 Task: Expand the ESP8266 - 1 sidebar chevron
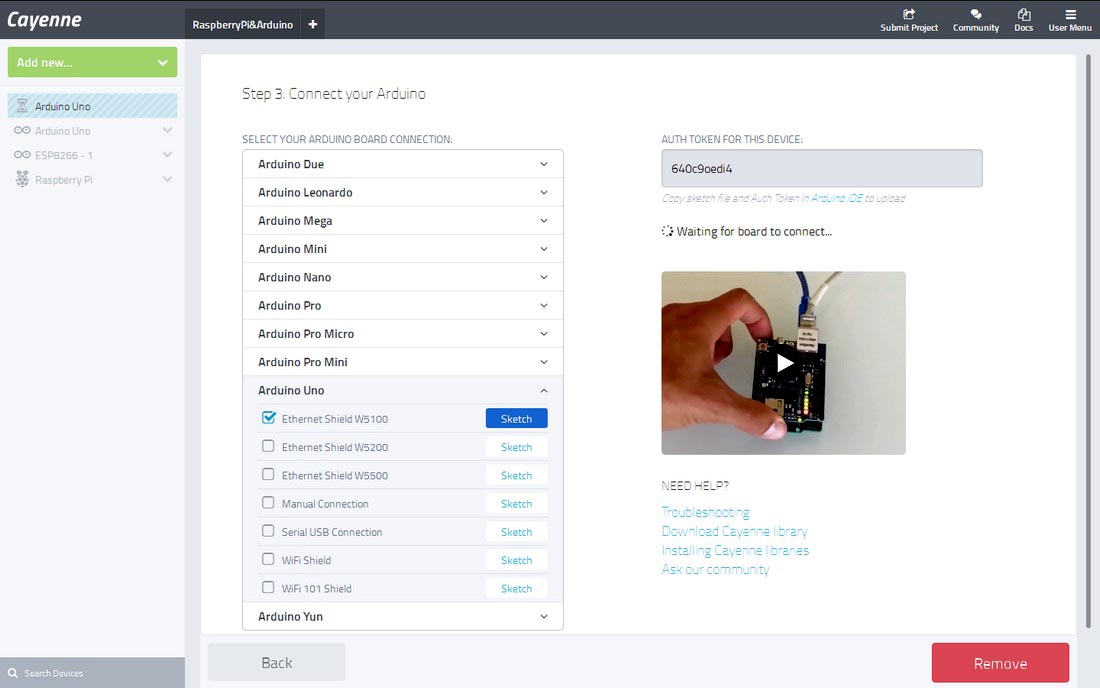coord(167,155)
